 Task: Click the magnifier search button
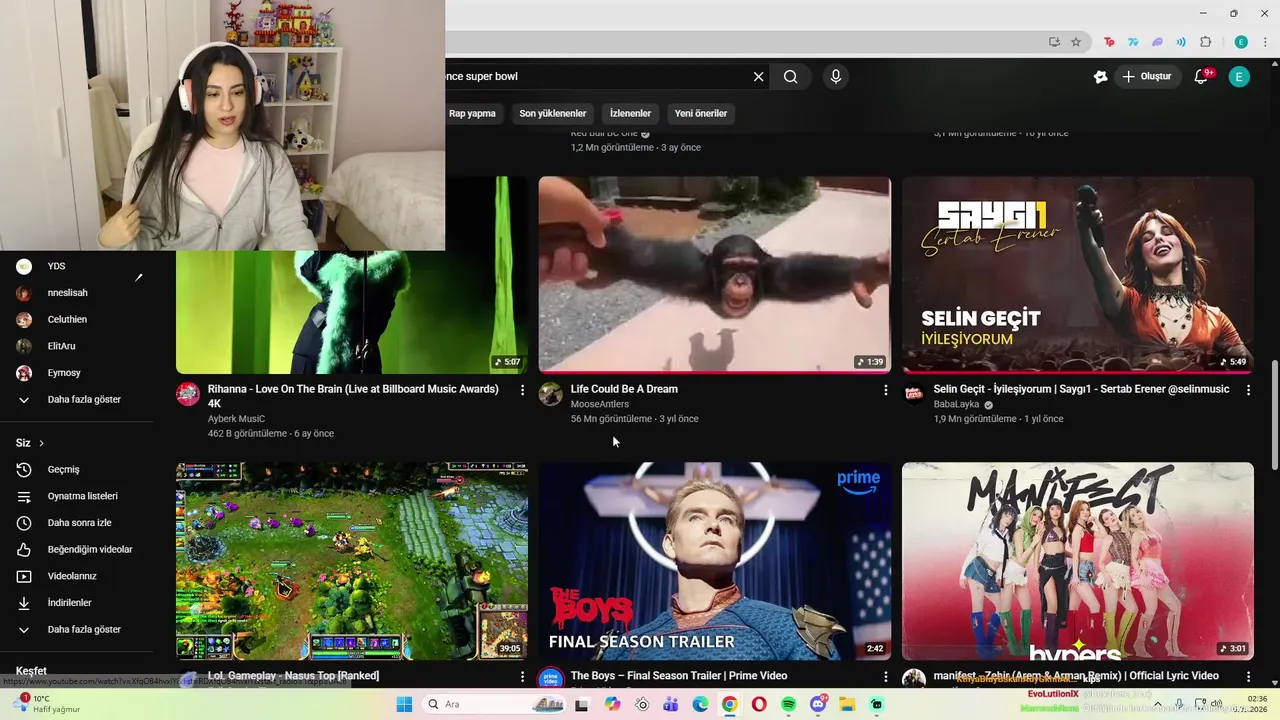pos(790,76)
